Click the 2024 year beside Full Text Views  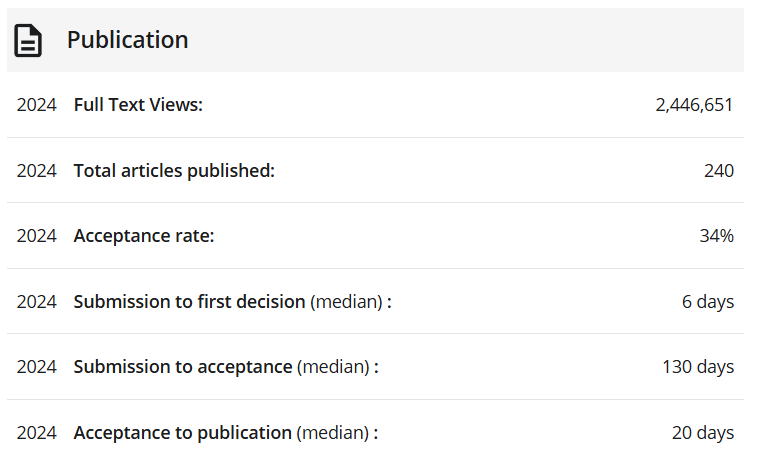37,105
